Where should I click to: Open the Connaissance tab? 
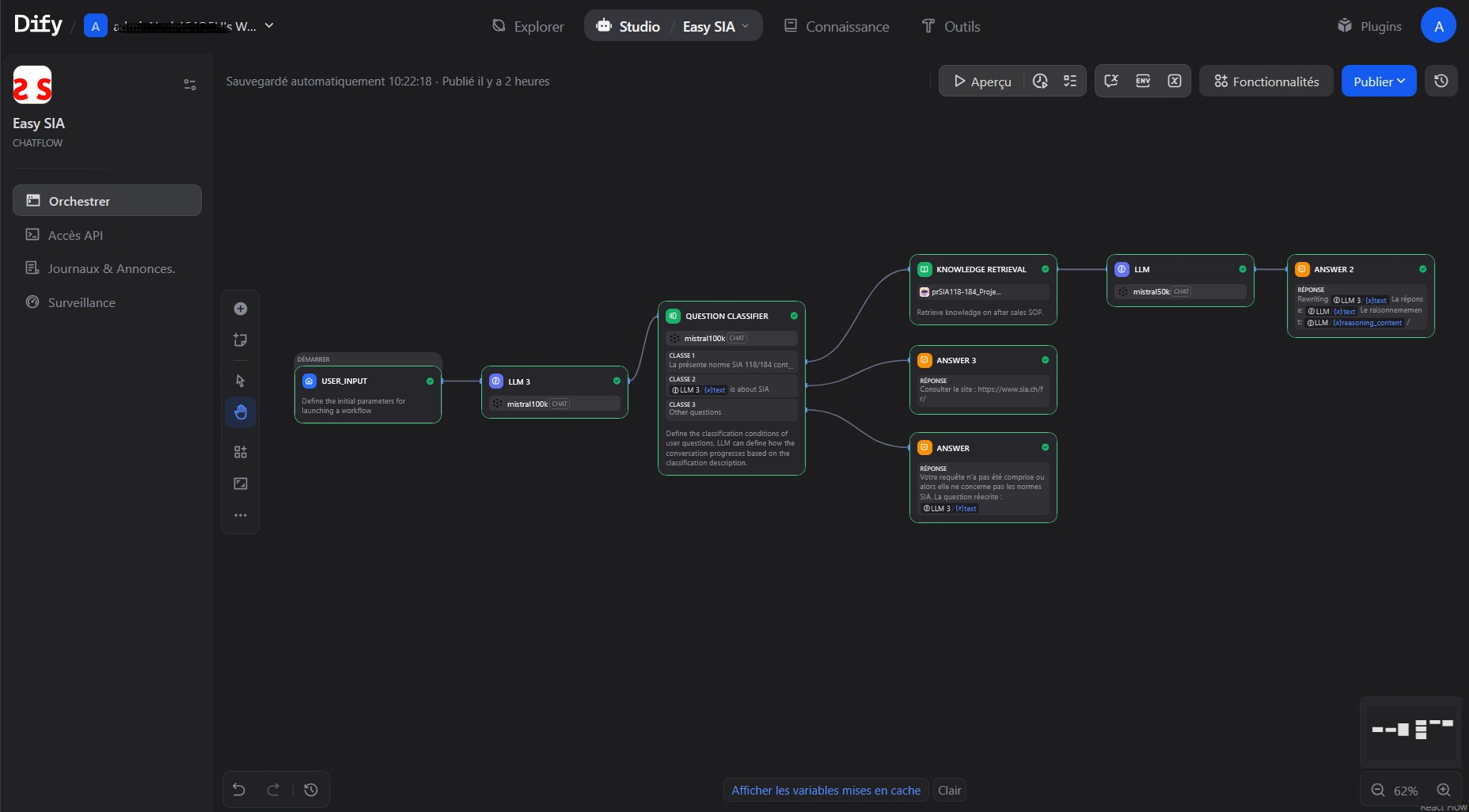837,26
